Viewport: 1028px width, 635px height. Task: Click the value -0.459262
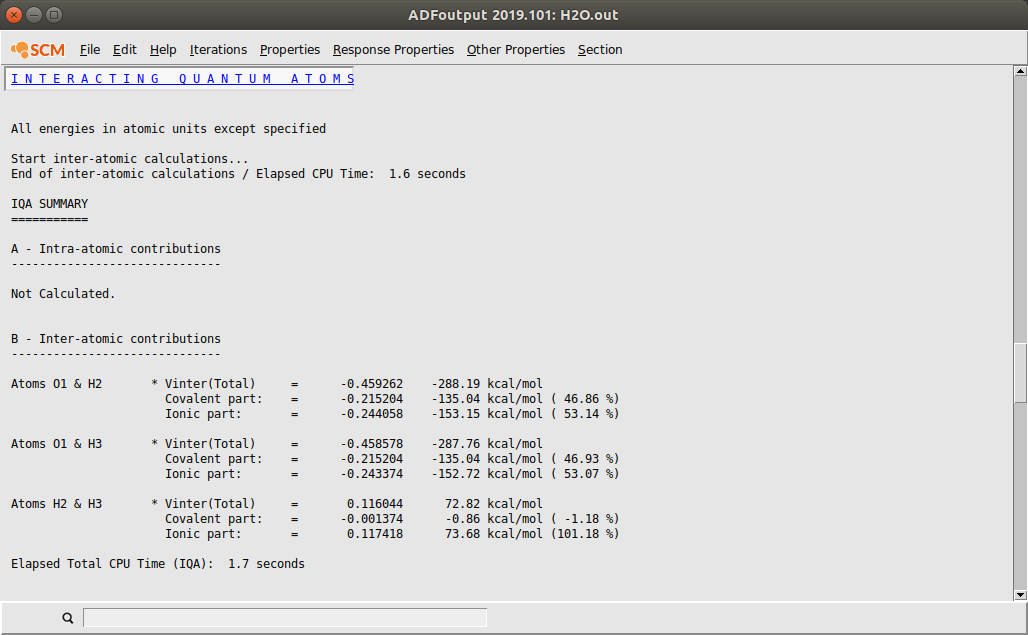click(x=372, y=384)
